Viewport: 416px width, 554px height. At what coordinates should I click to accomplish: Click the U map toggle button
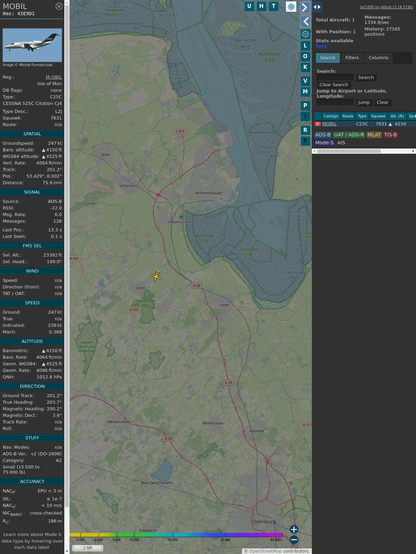[249, 6]
